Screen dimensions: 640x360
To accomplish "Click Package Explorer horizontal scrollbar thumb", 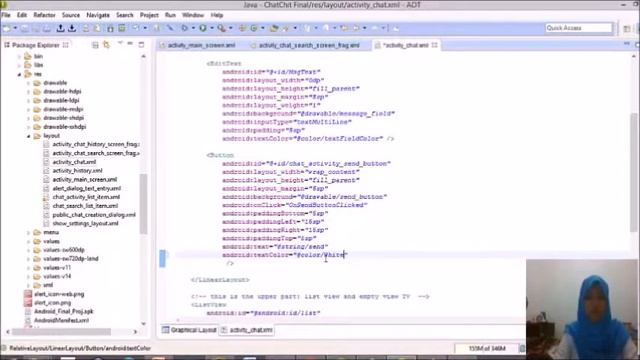I will 61,332.
